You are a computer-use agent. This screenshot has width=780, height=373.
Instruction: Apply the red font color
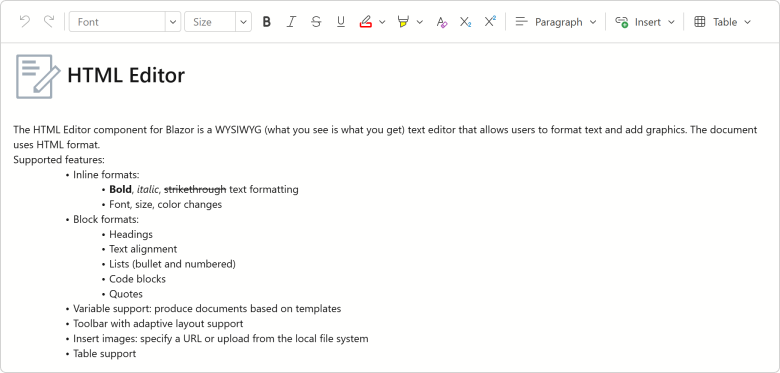(366, 22)
